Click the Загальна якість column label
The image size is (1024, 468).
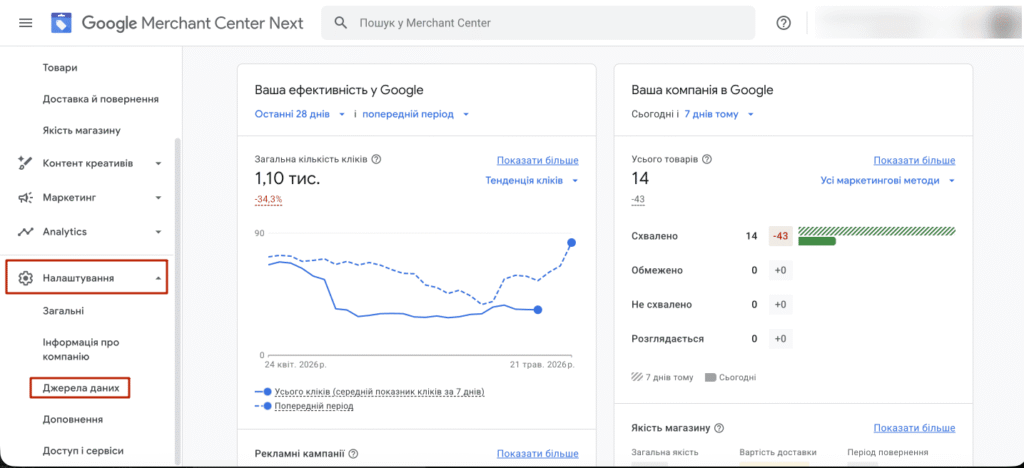tap(665, 452)
